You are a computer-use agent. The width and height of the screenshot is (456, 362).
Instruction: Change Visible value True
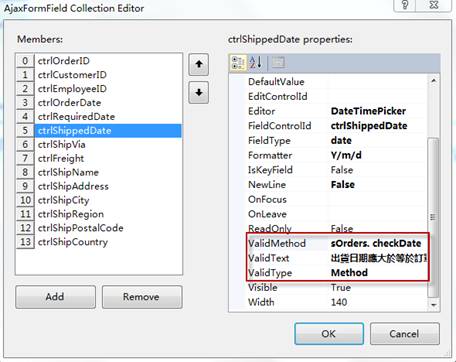click(341, 287)
